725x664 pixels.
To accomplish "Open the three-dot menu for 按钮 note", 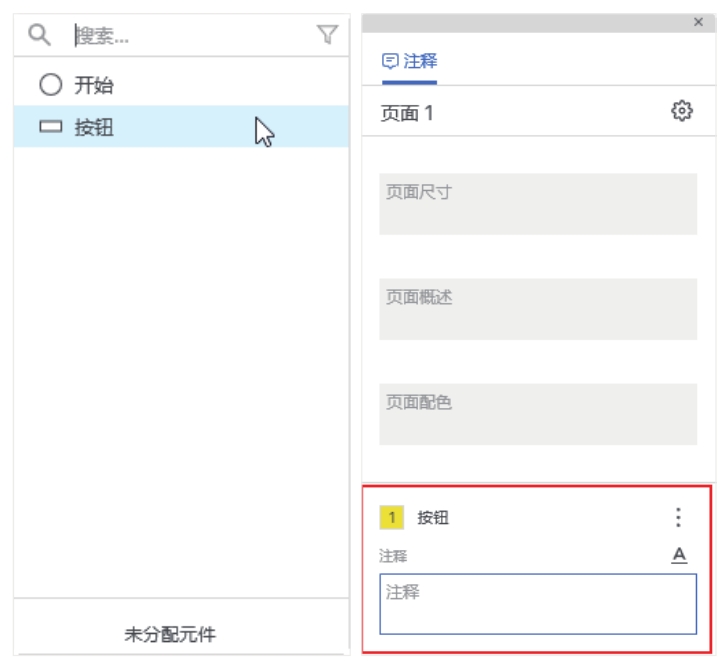I will click(x=678, y=517).
